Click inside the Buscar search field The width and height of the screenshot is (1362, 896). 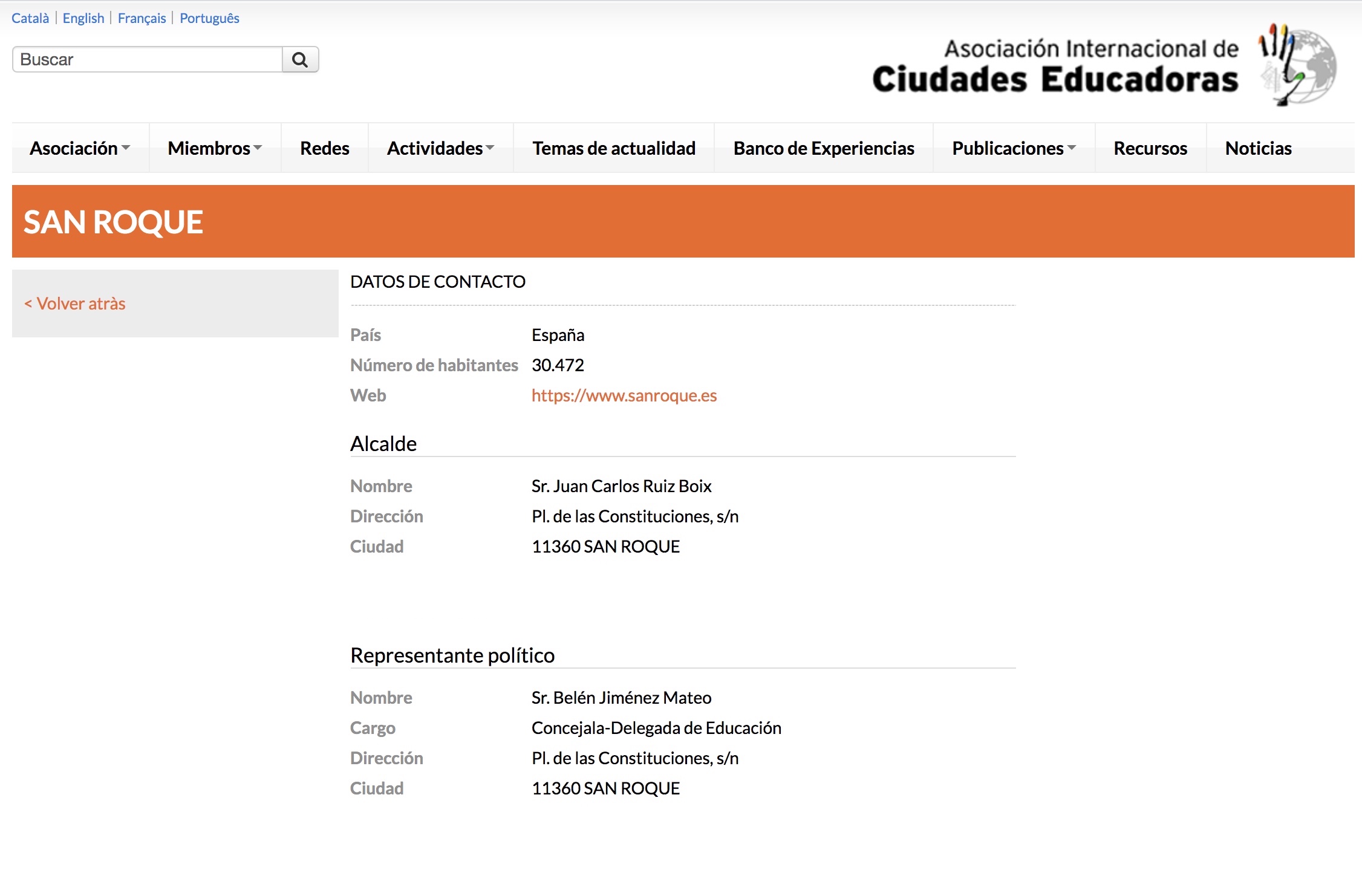tap(147, 59)
